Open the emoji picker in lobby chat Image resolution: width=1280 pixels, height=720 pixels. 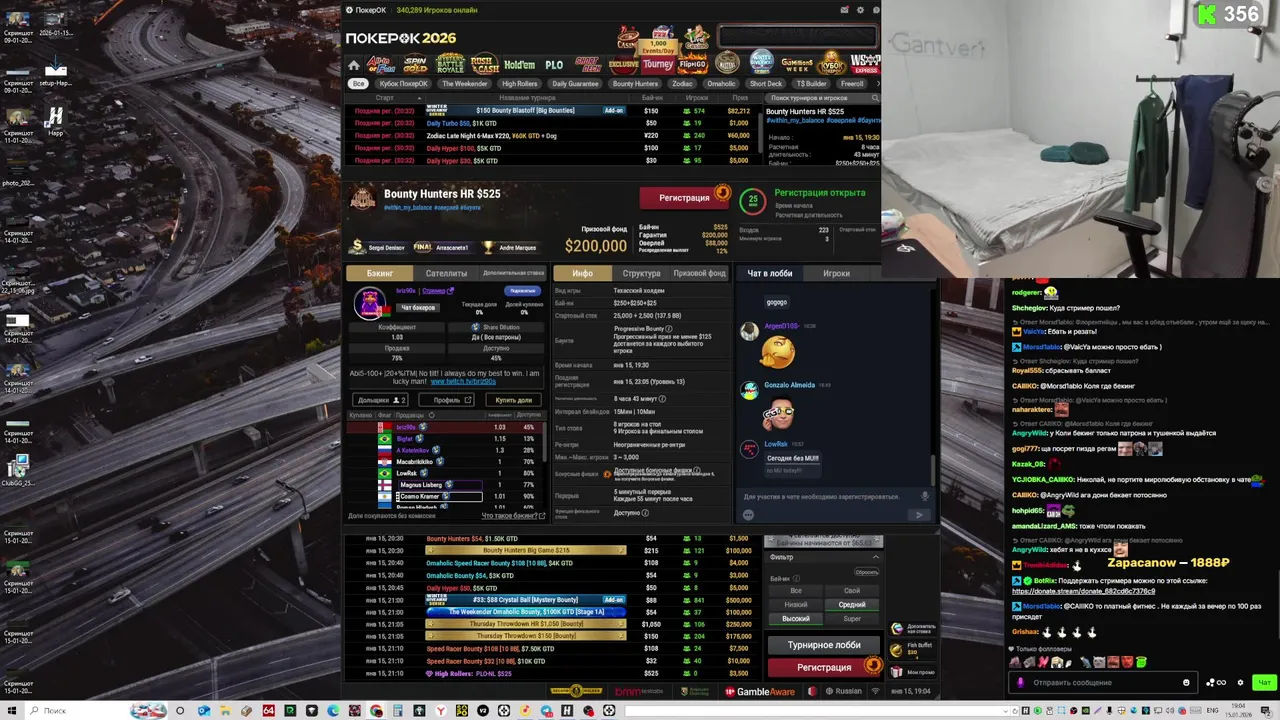[748, 515]
